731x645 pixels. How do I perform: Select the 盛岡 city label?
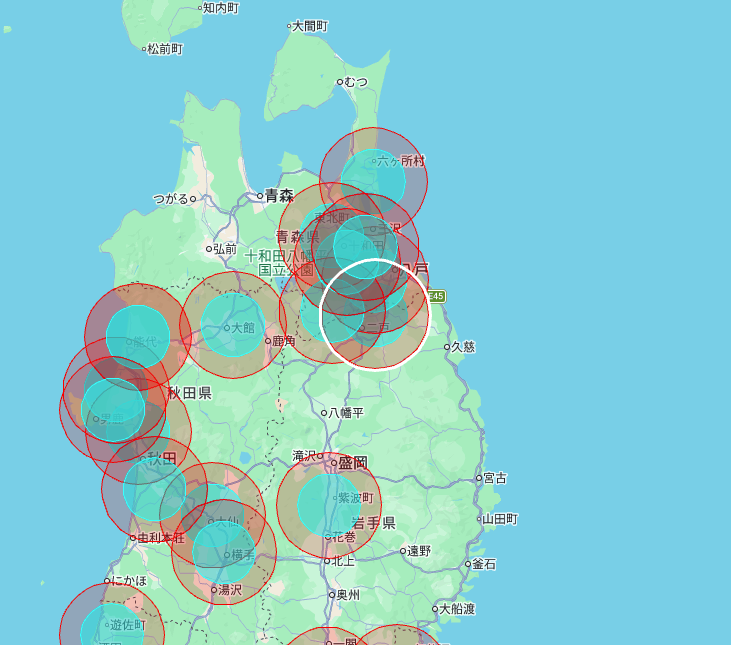353,463
